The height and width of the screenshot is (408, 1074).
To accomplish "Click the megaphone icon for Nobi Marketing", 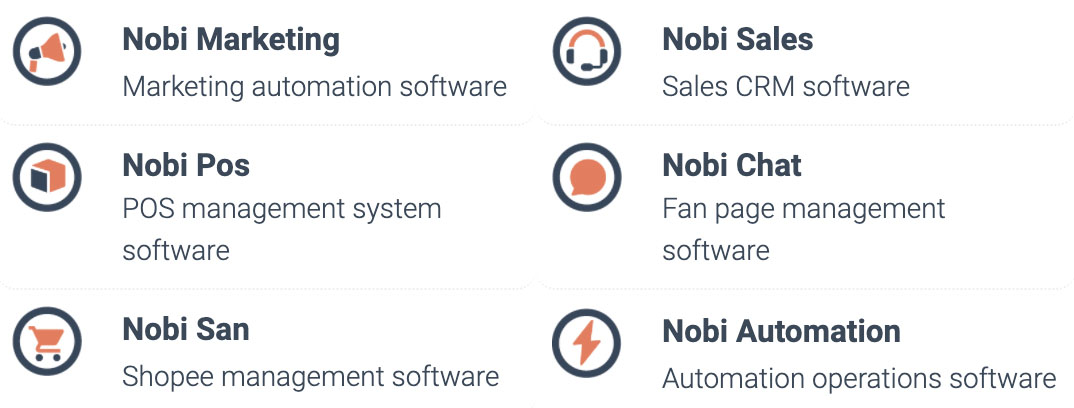I will (x=47, y=53).
